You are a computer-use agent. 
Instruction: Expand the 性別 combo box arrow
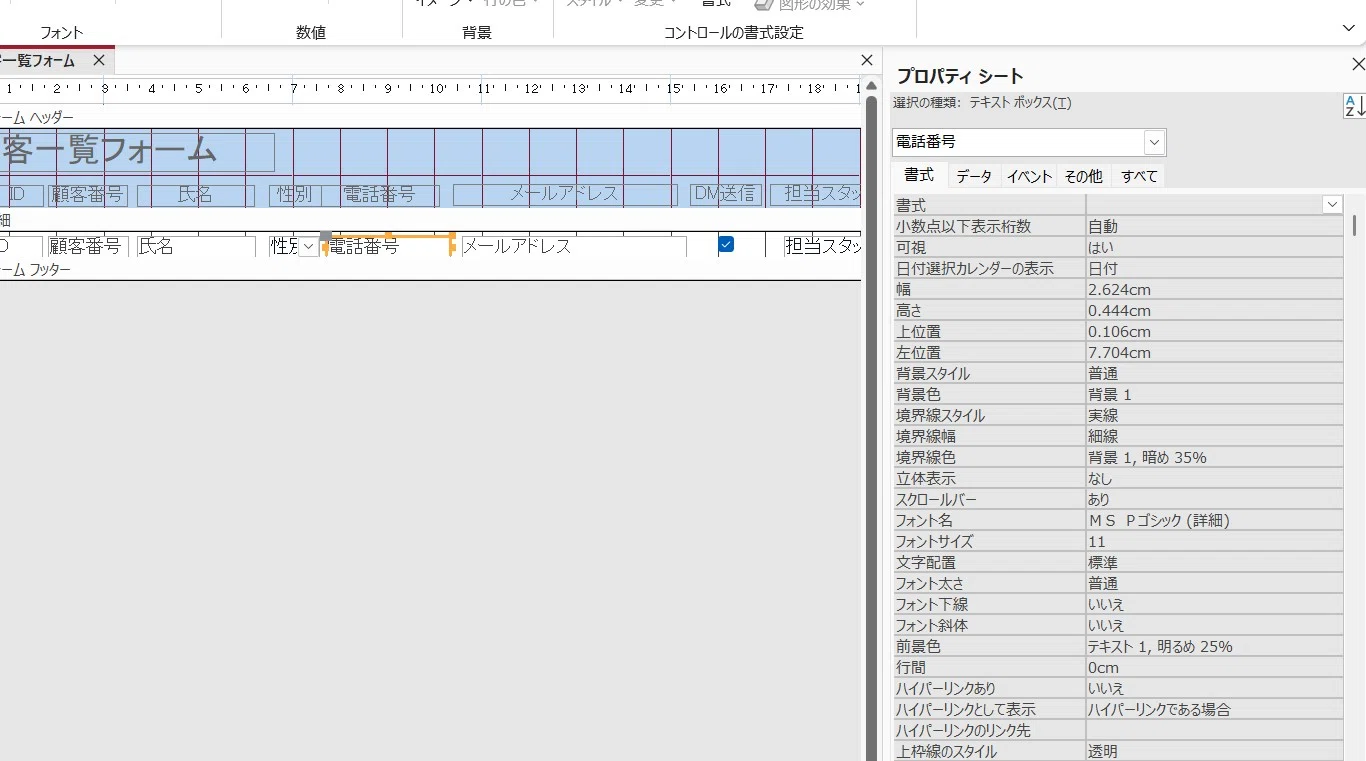(309, 246)
